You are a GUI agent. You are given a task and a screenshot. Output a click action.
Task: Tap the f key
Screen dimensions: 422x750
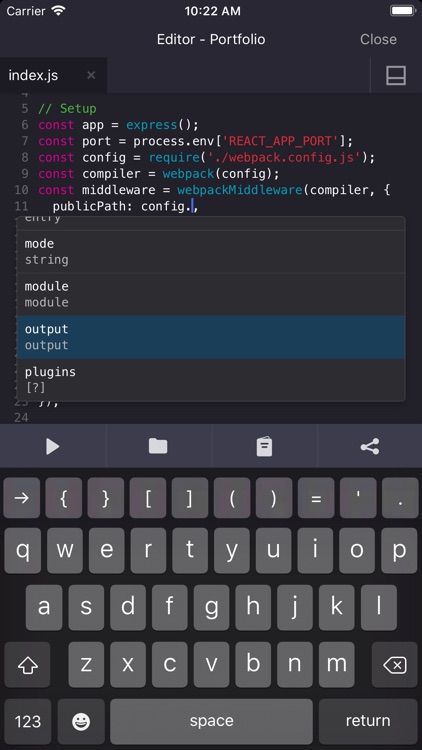pyautogui.click(x=170, y=607)
